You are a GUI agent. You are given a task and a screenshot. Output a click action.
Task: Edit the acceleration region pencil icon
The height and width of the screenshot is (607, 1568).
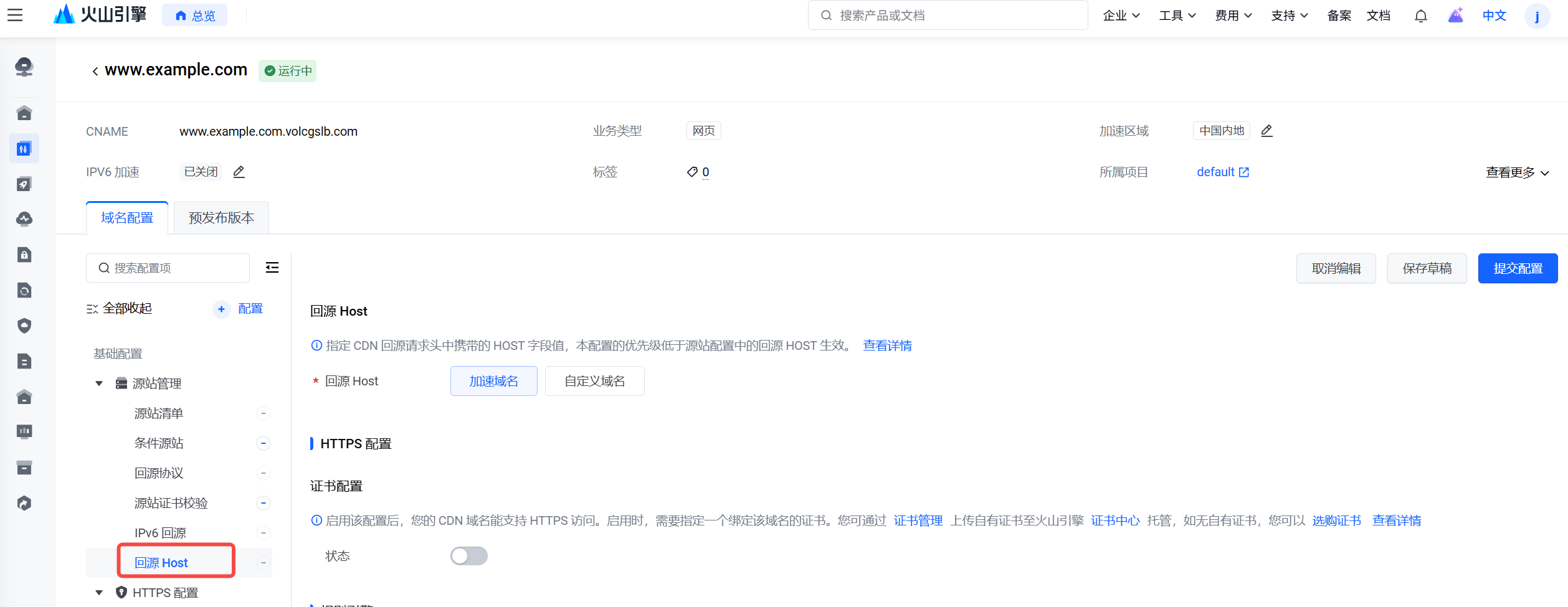[x=1266, y=131]
